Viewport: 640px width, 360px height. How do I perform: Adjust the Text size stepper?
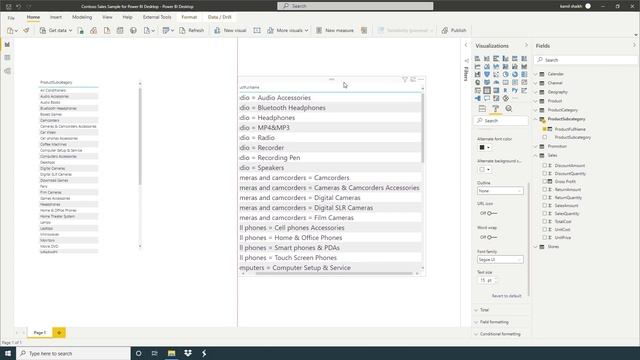[487, 280]
